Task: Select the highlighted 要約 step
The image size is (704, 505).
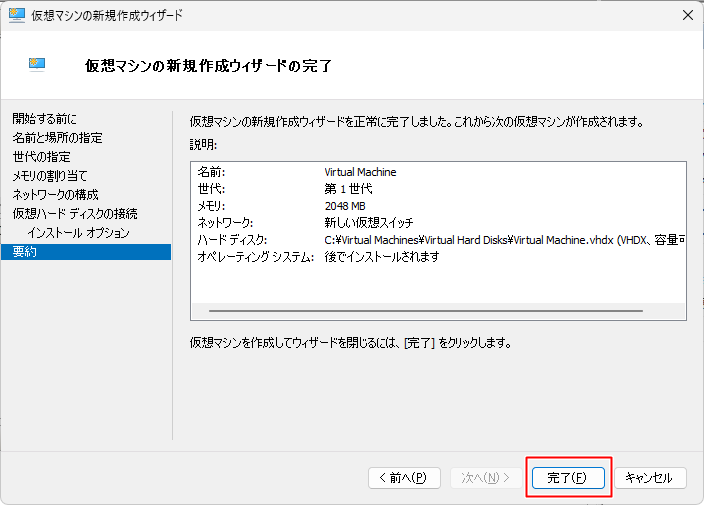Action: (25, 252)
